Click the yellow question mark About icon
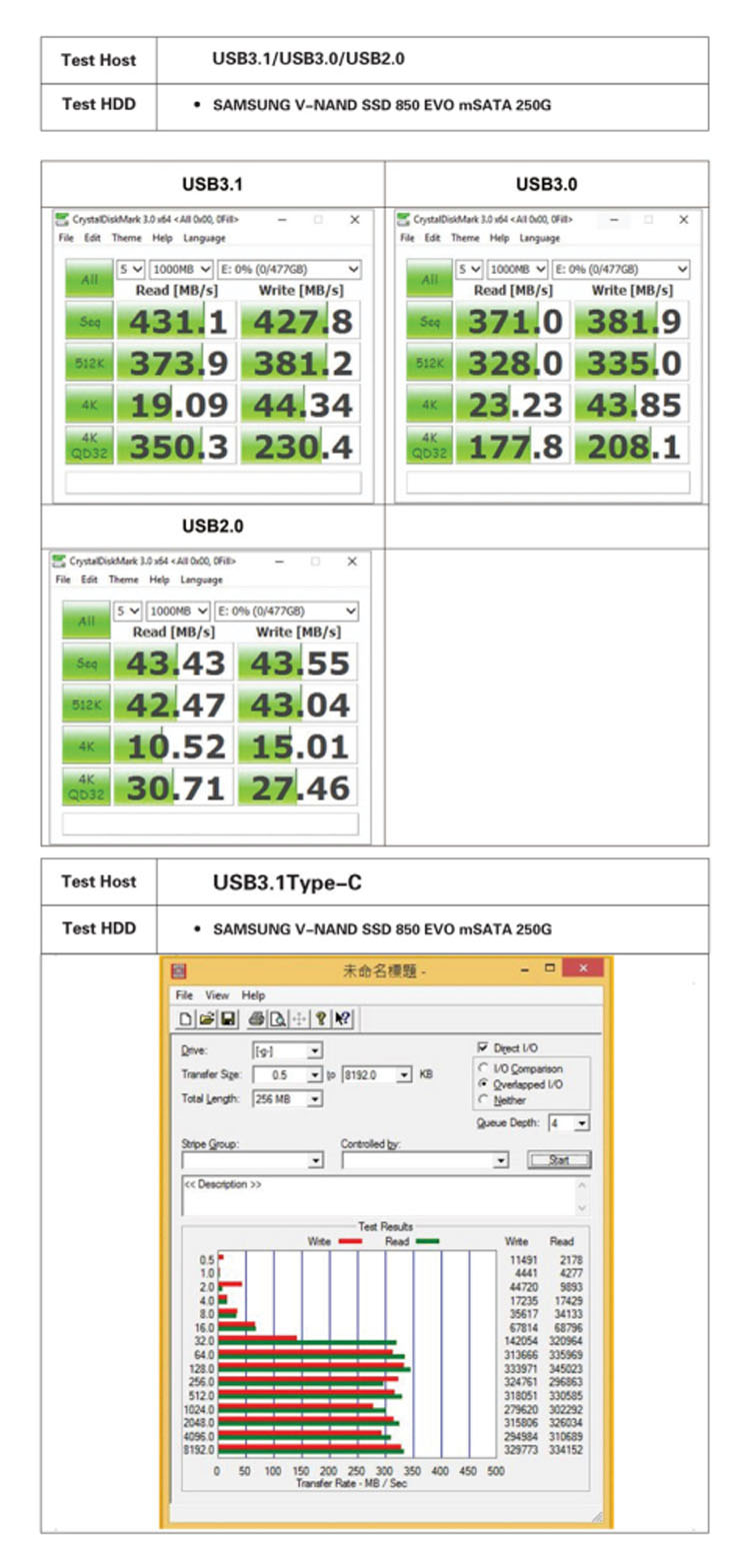 (x=321, y=1019)
